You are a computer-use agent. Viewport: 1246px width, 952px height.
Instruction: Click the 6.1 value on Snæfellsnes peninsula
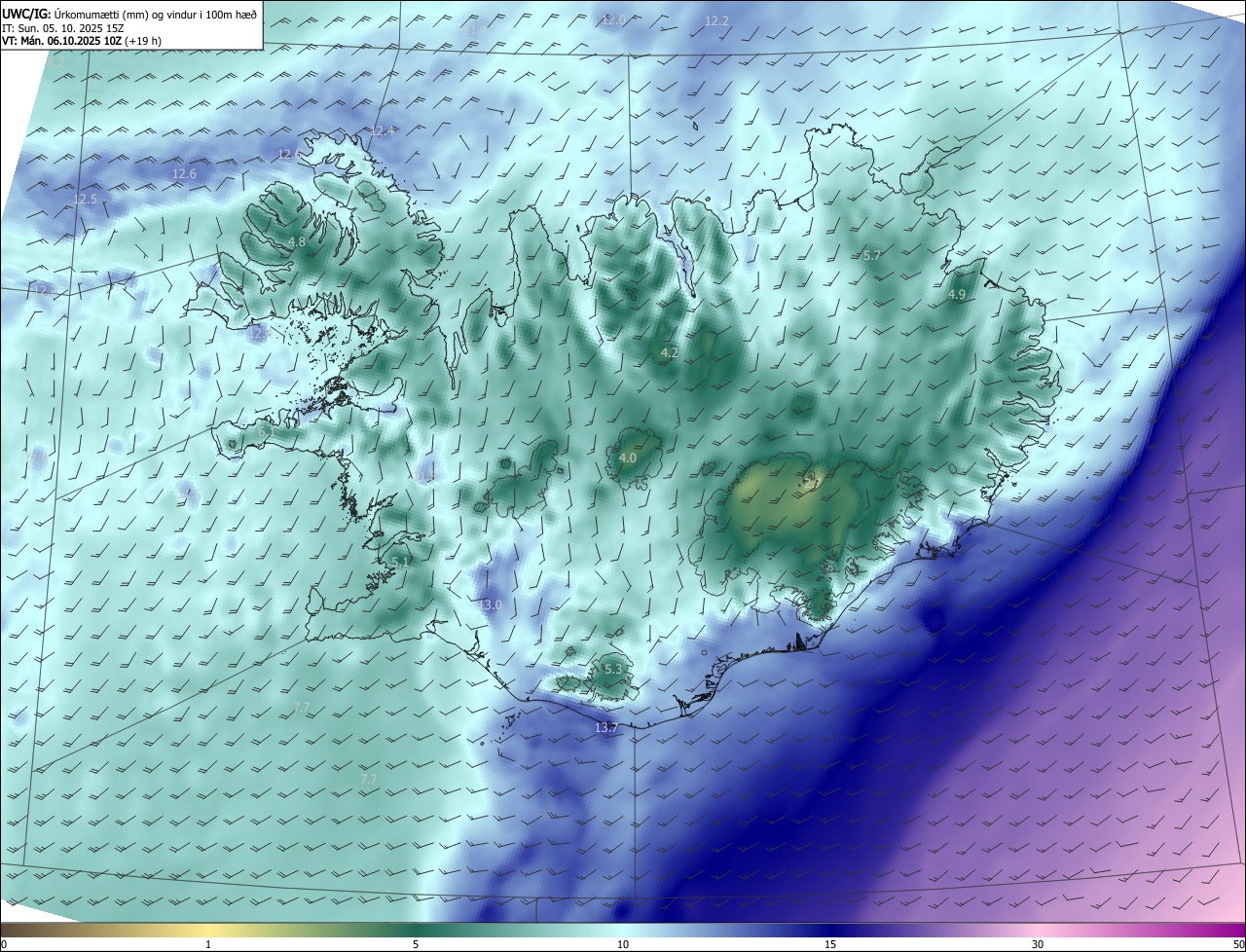pos(265,430)
